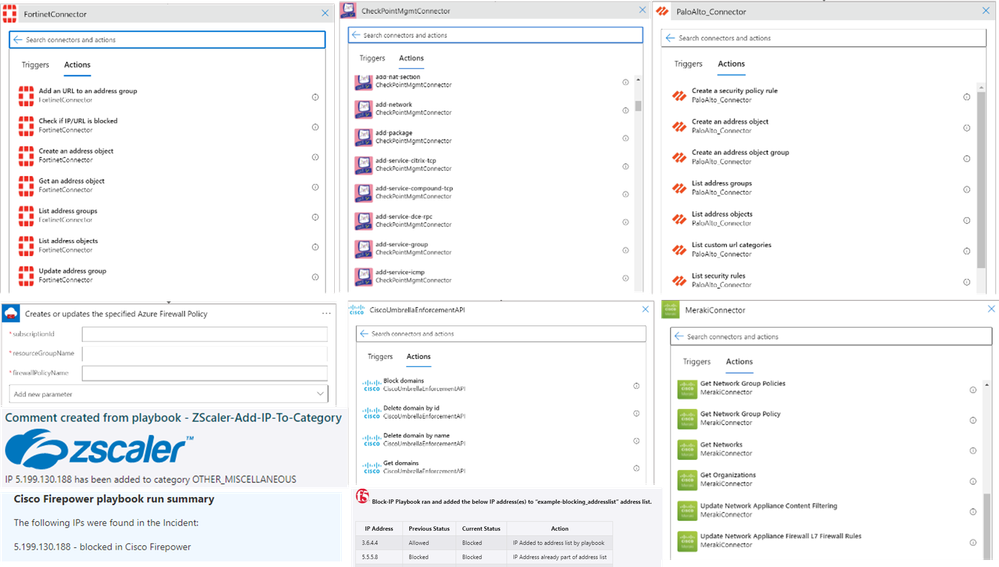Screen dimensions: 999x567
Task: Click Meraki icon beside Update Network Appliance Content Filtering
Action: click(687, 510)
